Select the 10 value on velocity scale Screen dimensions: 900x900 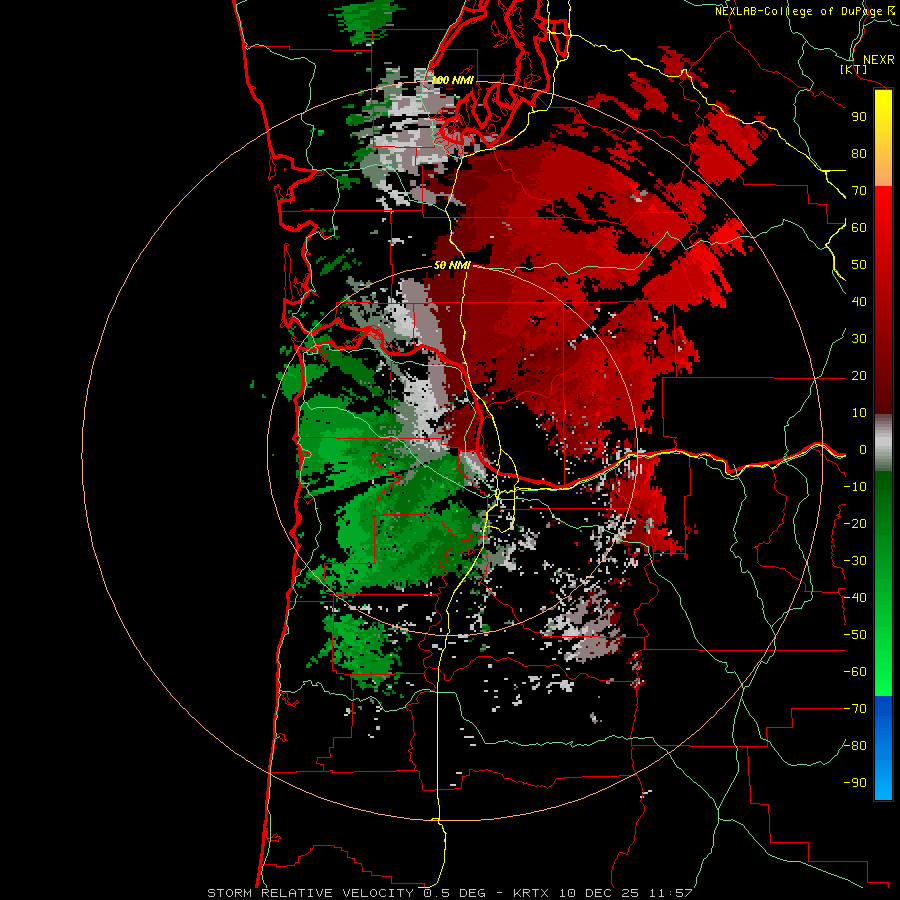click(859, 413)
